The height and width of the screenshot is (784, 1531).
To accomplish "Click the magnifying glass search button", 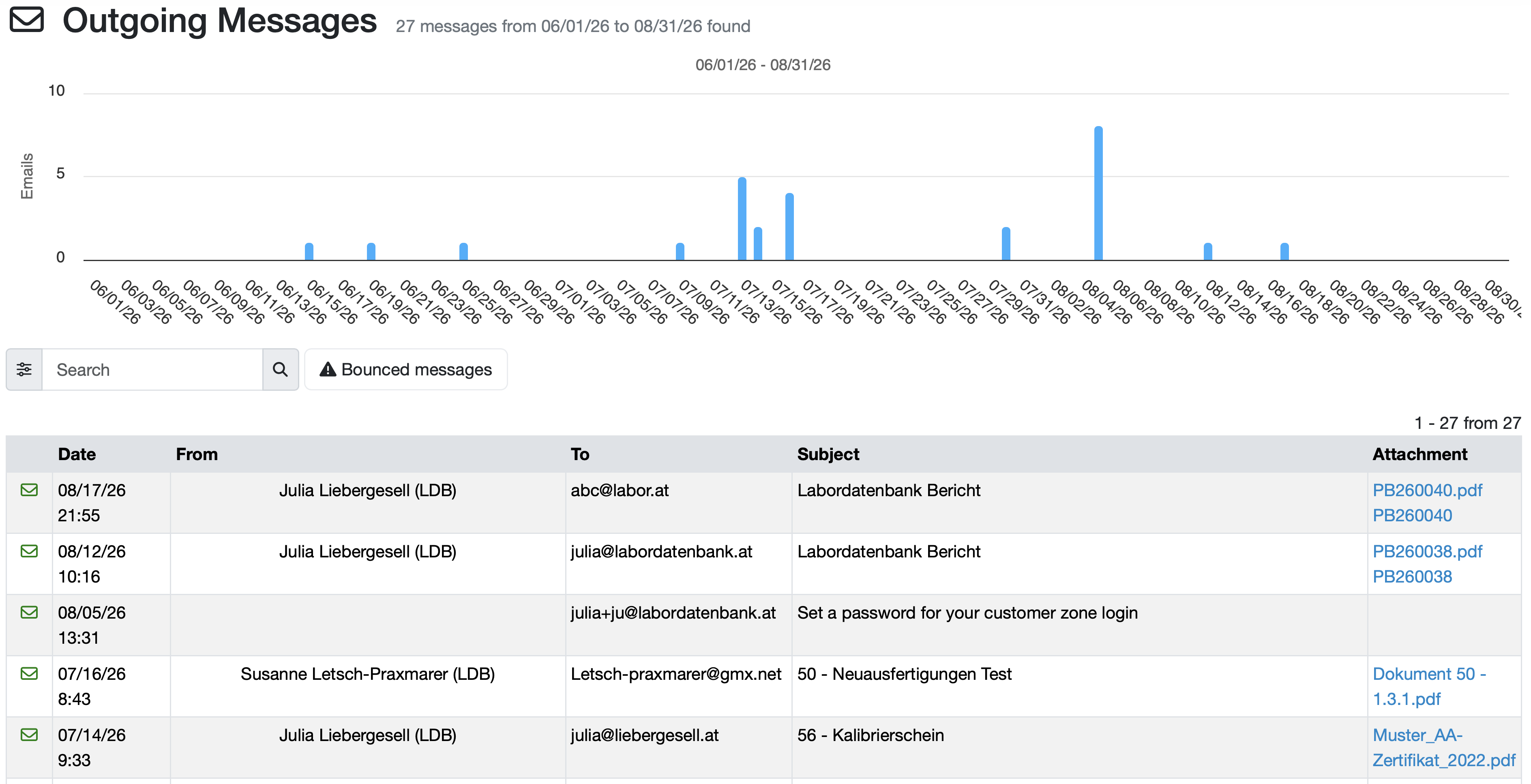I will pos(281,370).
